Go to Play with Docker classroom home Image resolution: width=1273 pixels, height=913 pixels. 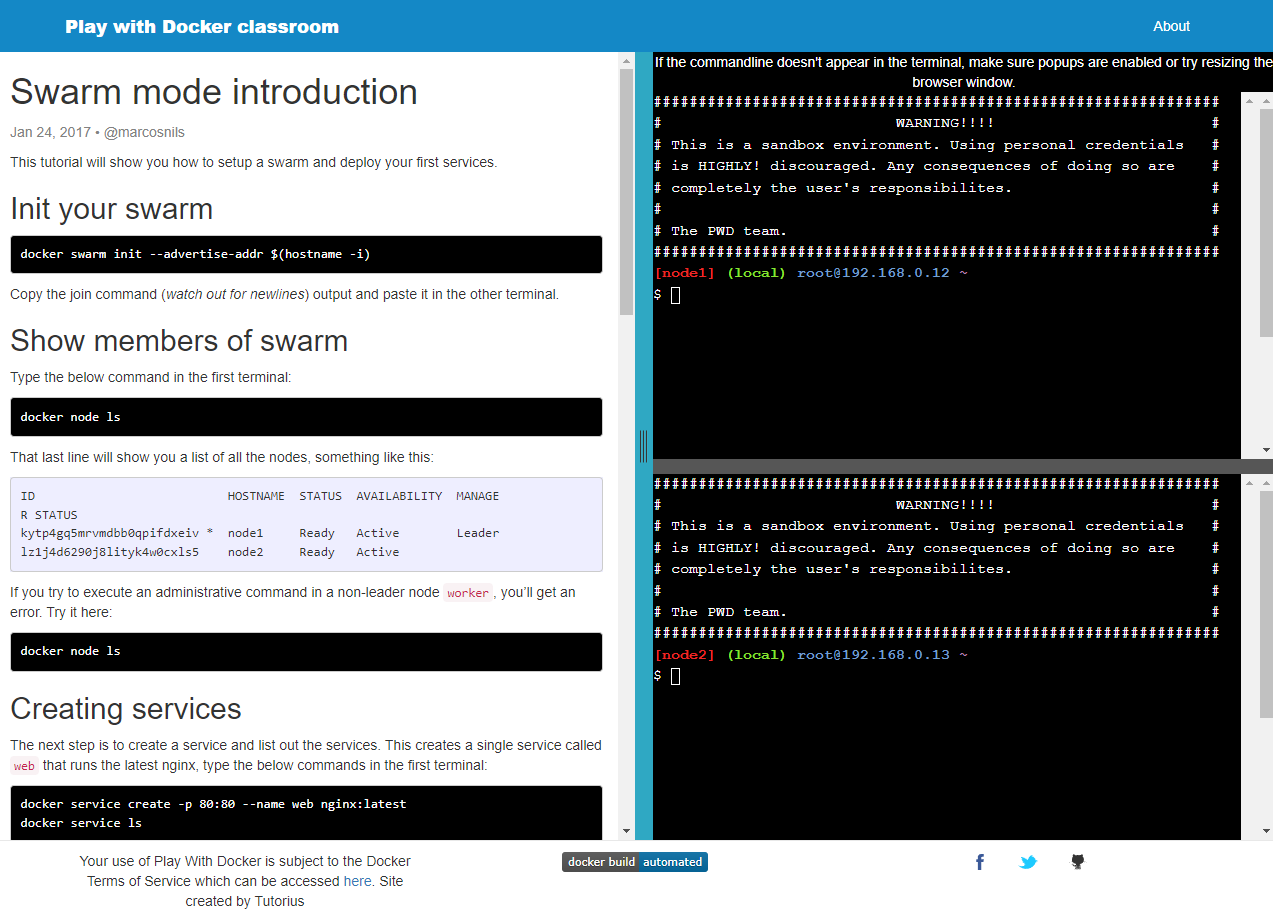click(202, 27)
